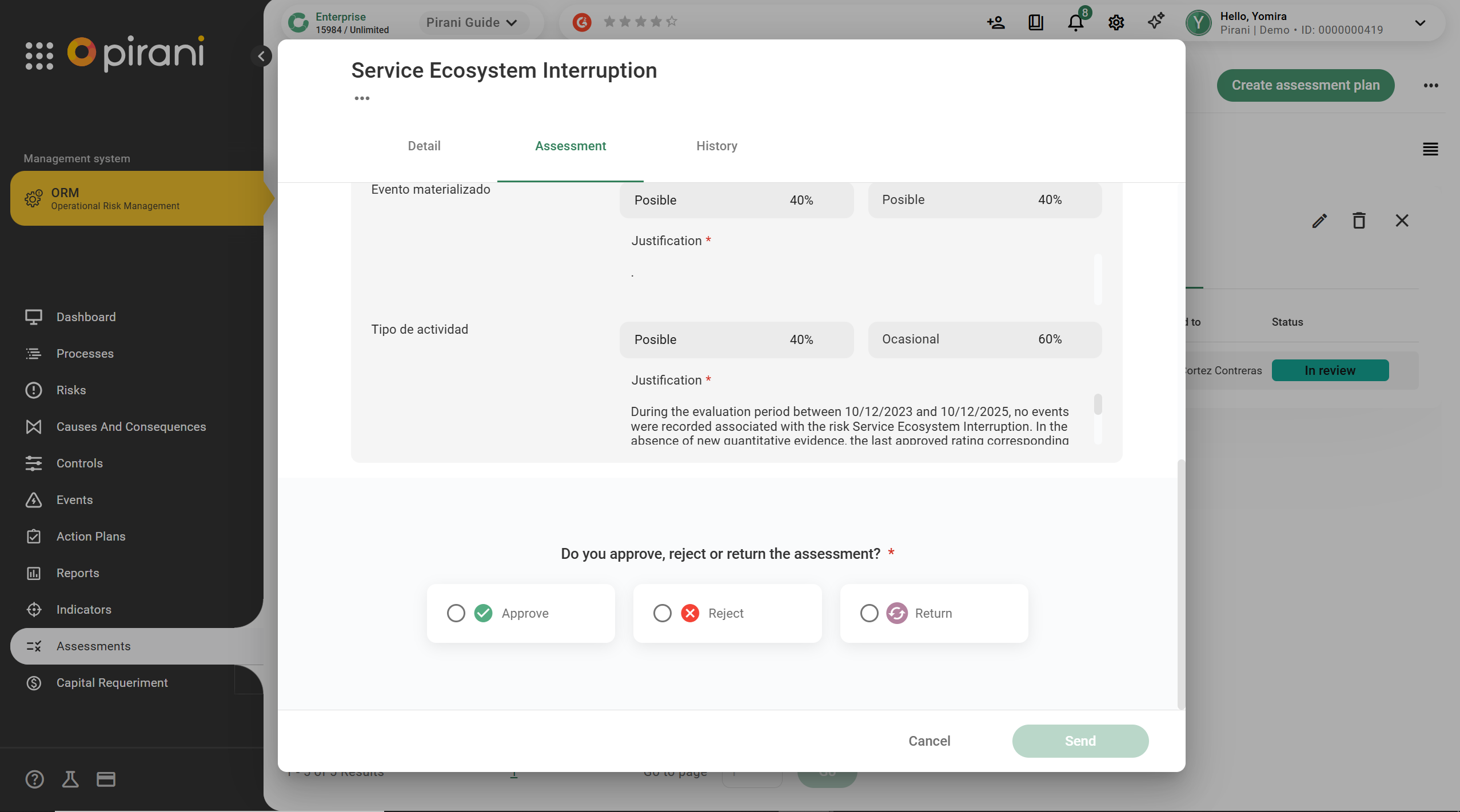Click the help question mark icon
Viewport: 1460px width, 812px height.
click(x=34, y=779)
